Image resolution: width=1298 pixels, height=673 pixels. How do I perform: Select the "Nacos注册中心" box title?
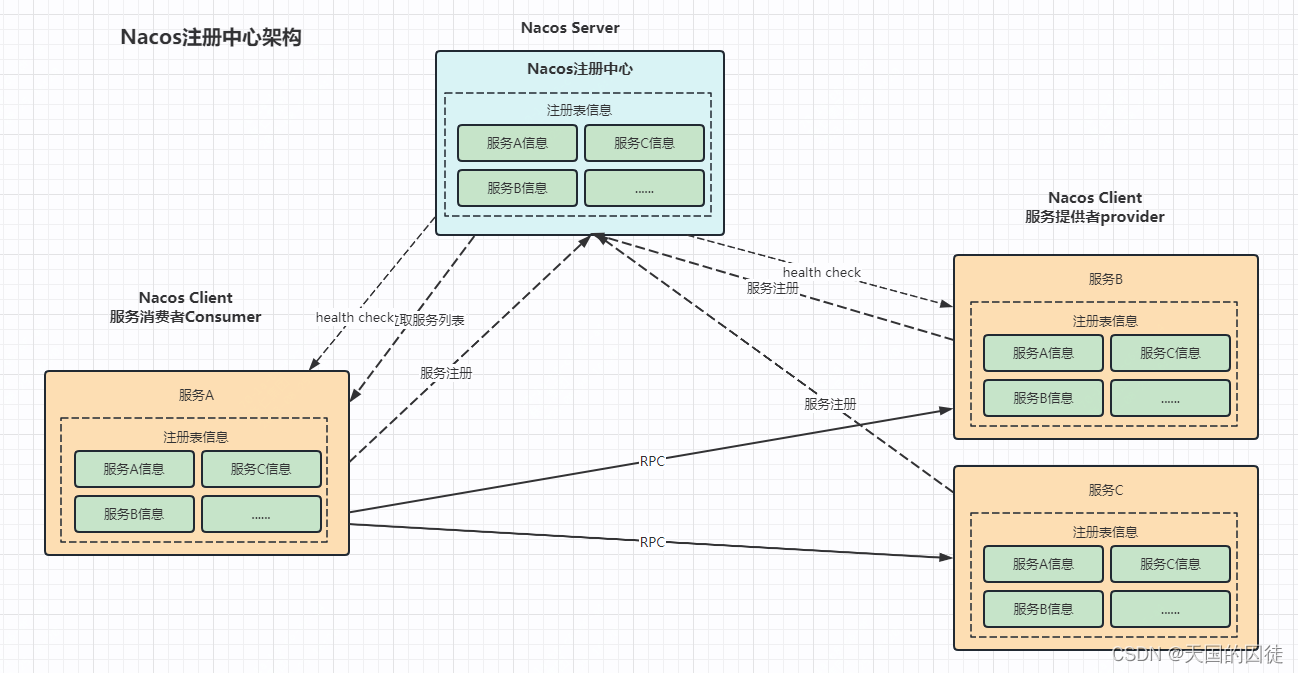[x=580, y=69]
